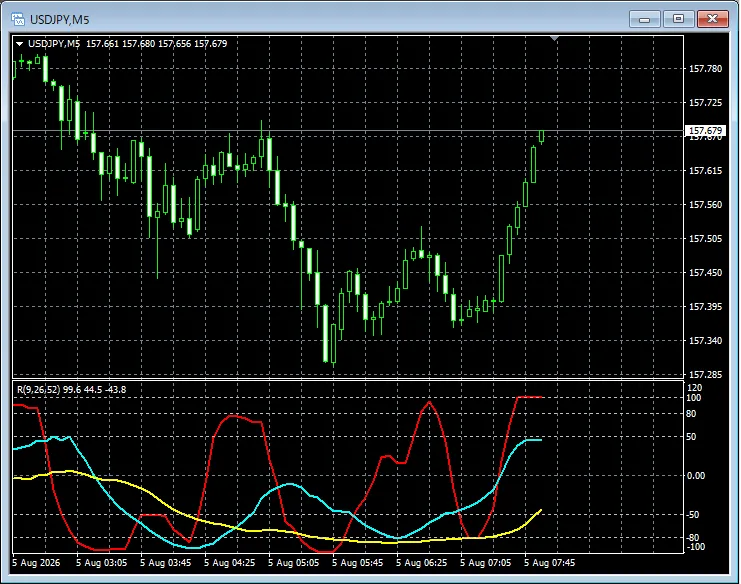
Task: Click the indicator scale value 80
Action: [691, 414]
